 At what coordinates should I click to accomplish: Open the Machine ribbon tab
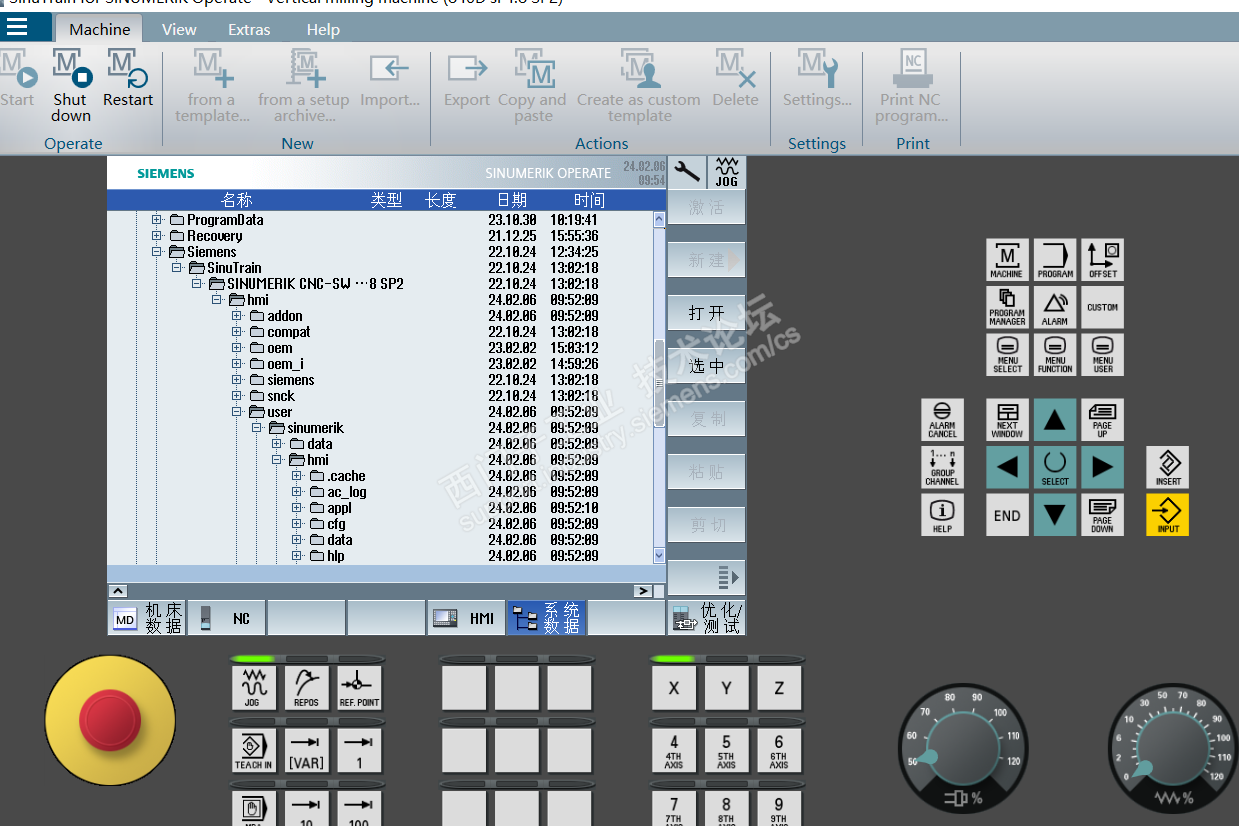point(99,29)
